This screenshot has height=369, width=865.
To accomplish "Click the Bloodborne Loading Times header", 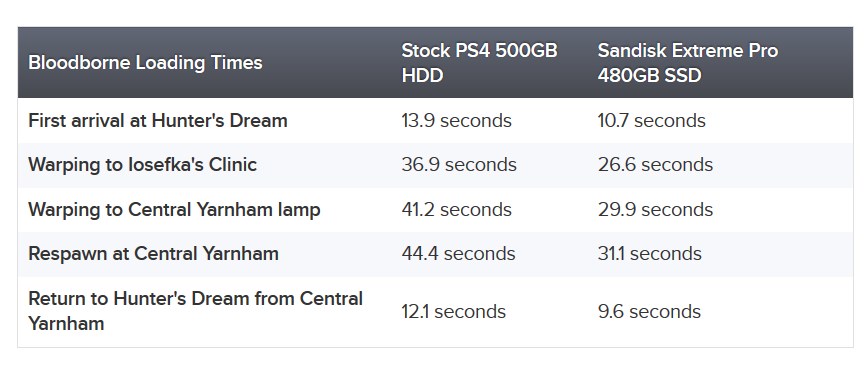I will [x=145, y=63].
